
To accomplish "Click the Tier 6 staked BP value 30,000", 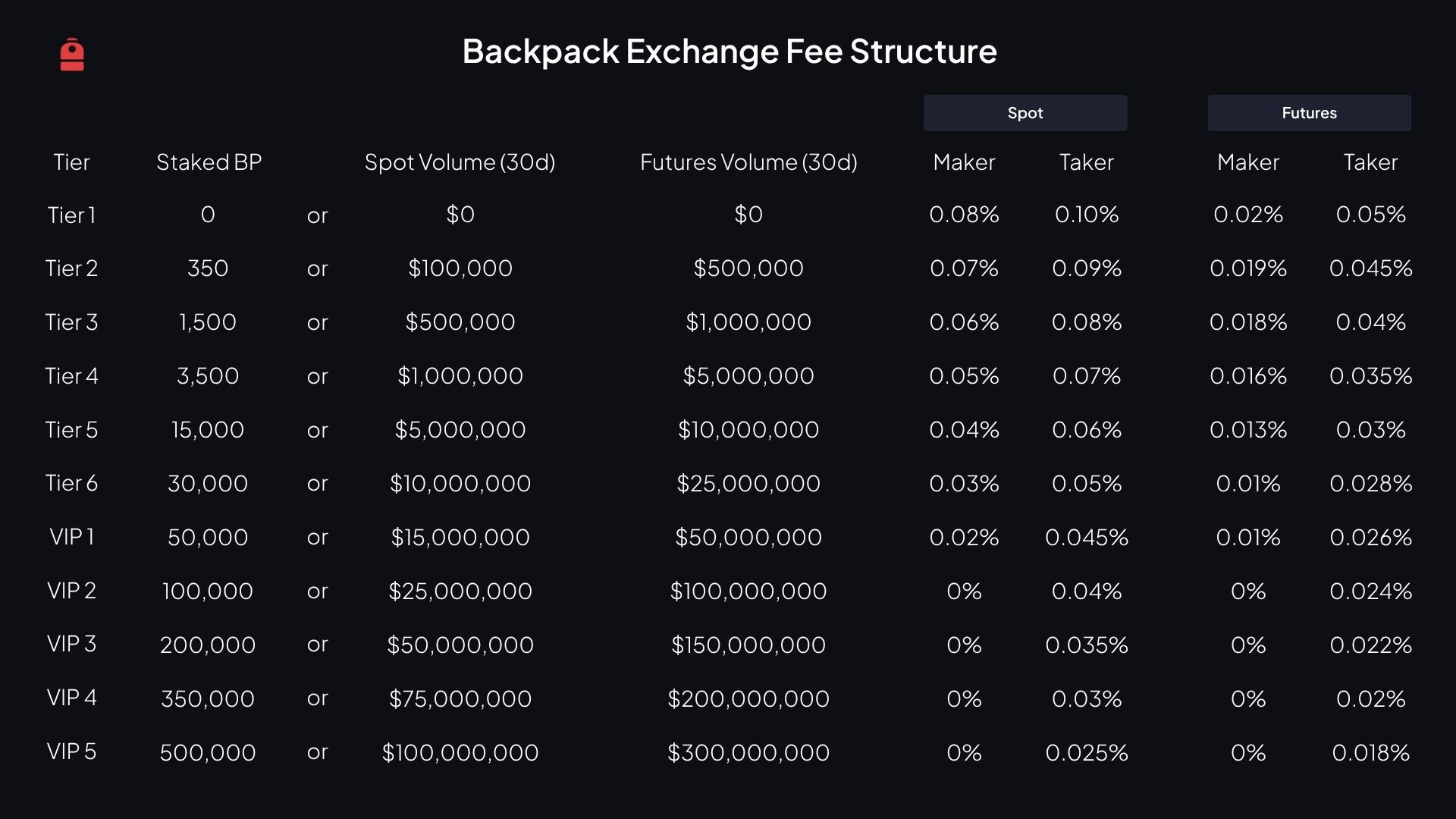I will (208, 484).
